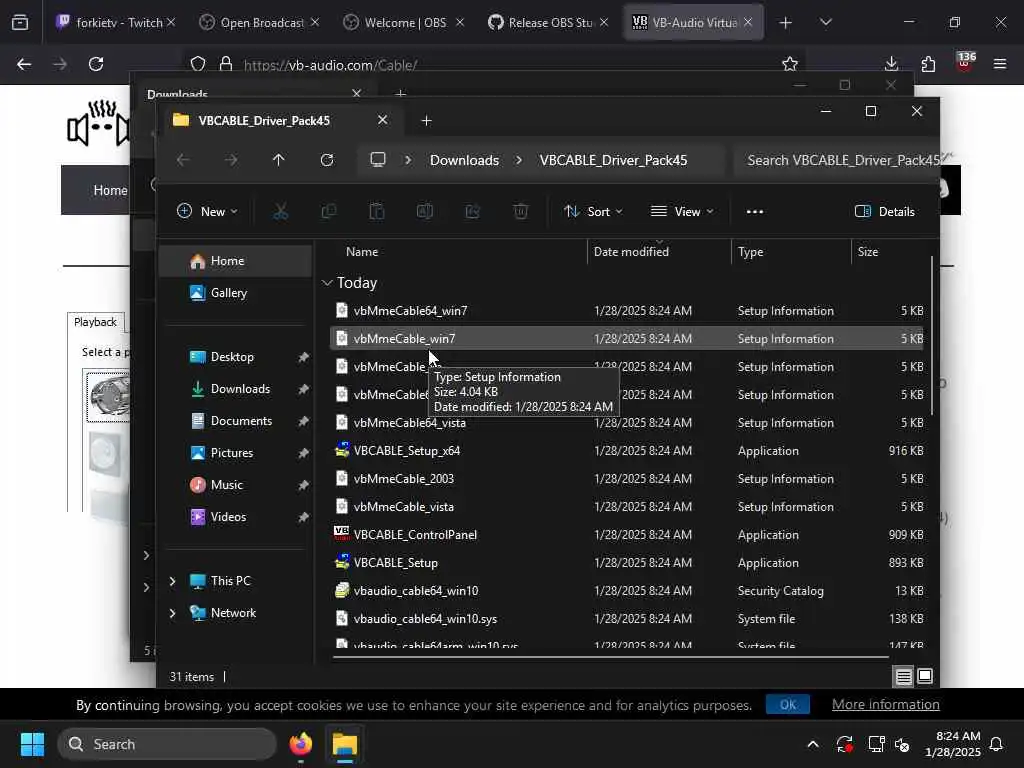Go back in Firefox browser
Image resolution: width=1024 pixels, height=768 pixels.
click(24, 64)
